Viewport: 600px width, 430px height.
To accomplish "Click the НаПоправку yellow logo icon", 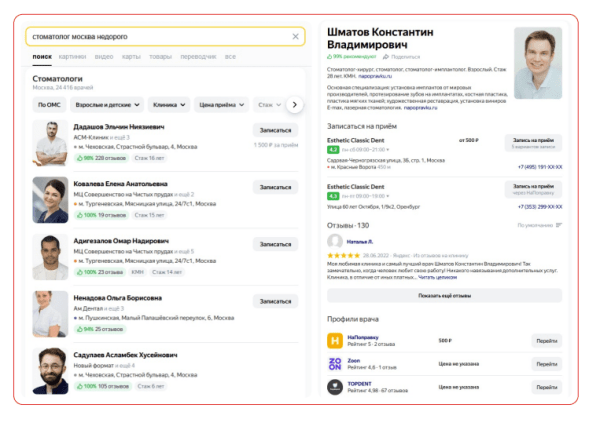I will coord(335,340).
